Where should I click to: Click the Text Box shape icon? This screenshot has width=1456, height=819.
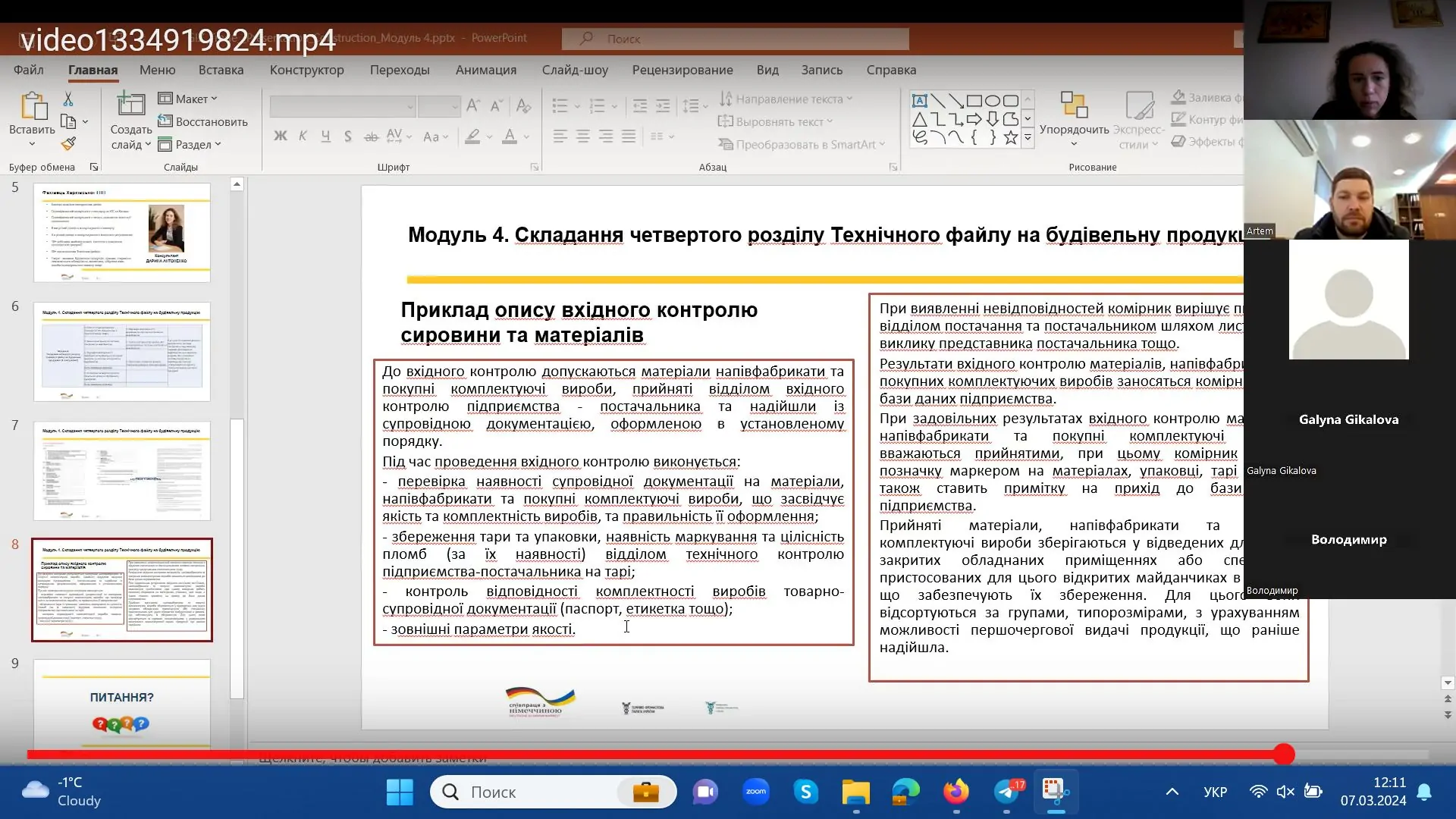[x=919, y=100]
